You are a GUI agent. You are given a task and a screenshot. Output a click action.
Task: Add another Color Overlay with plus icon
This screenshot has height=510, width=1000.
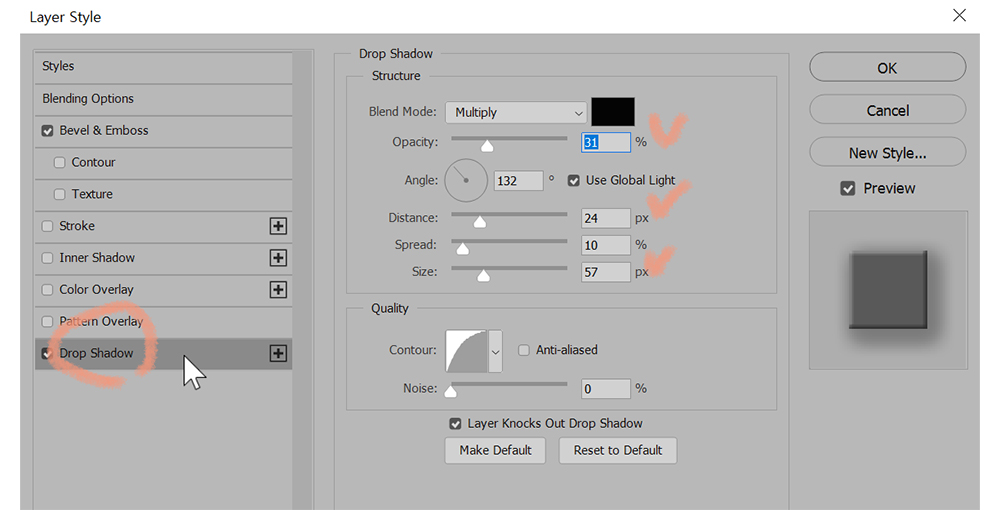pyautogui.click(x=278, y=290)
